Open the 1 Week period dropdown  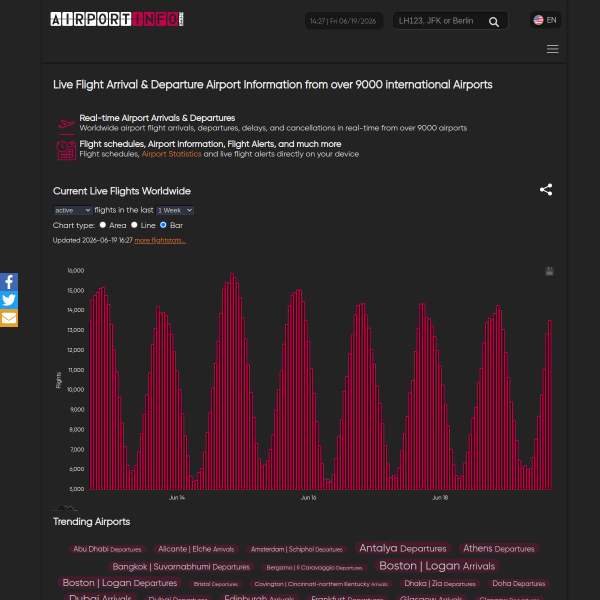coord(174,210)
